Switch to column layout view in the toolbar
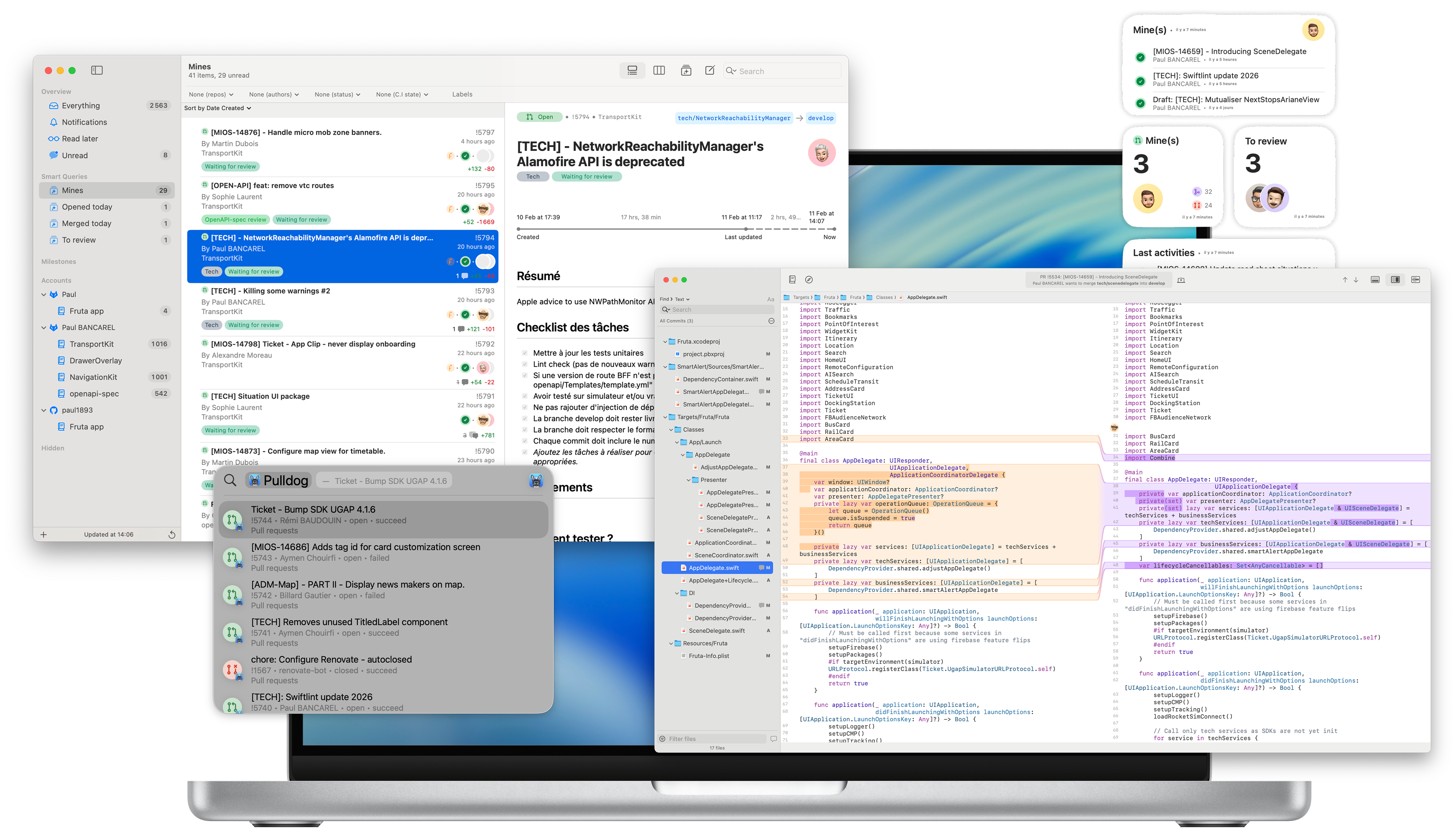Viewport: 1456px width, 834px height. click(659, 70)
